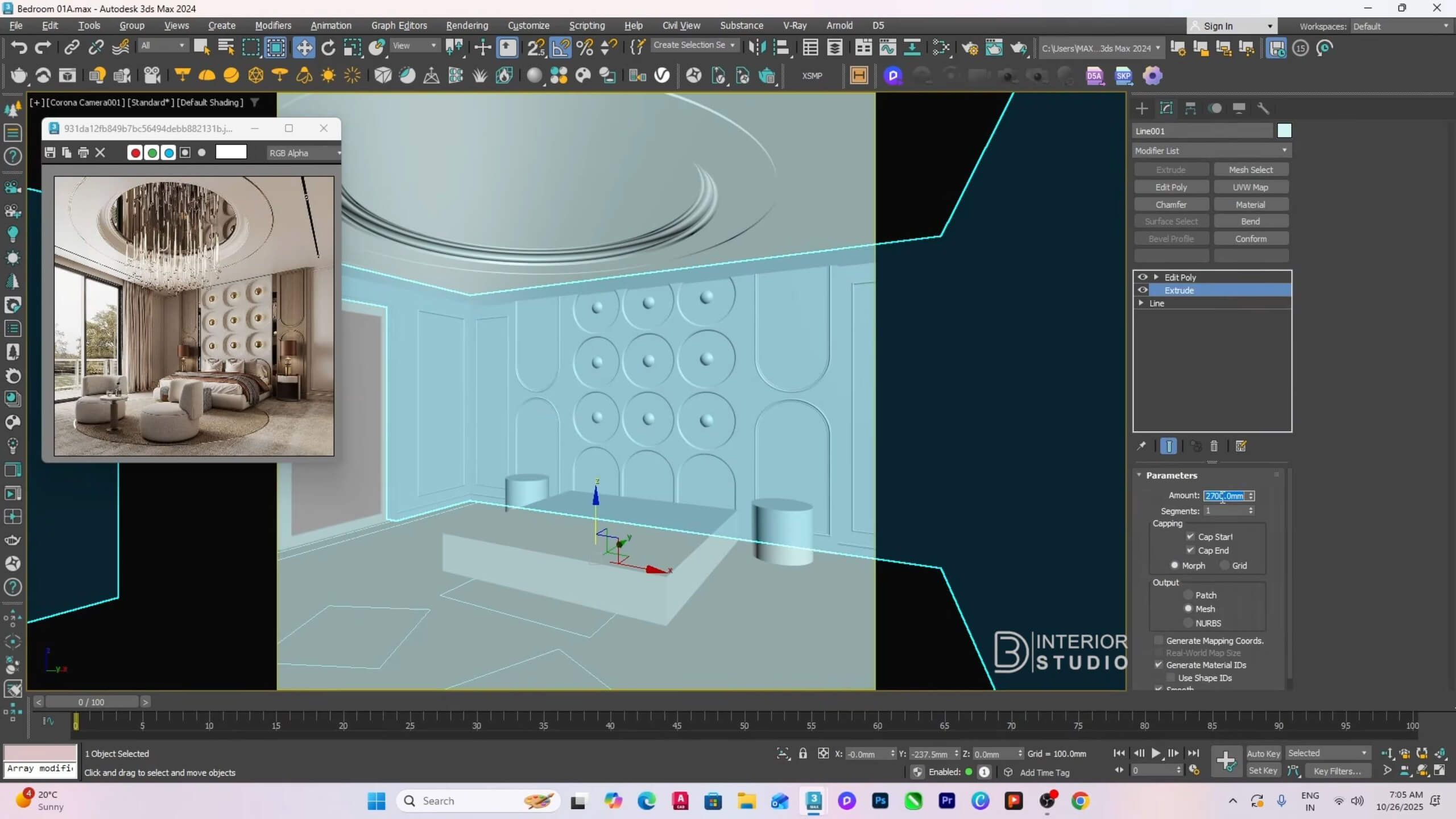Select the NURBS output radio button
This screenshot has width=1456, height=819.
pos(1188,623)
